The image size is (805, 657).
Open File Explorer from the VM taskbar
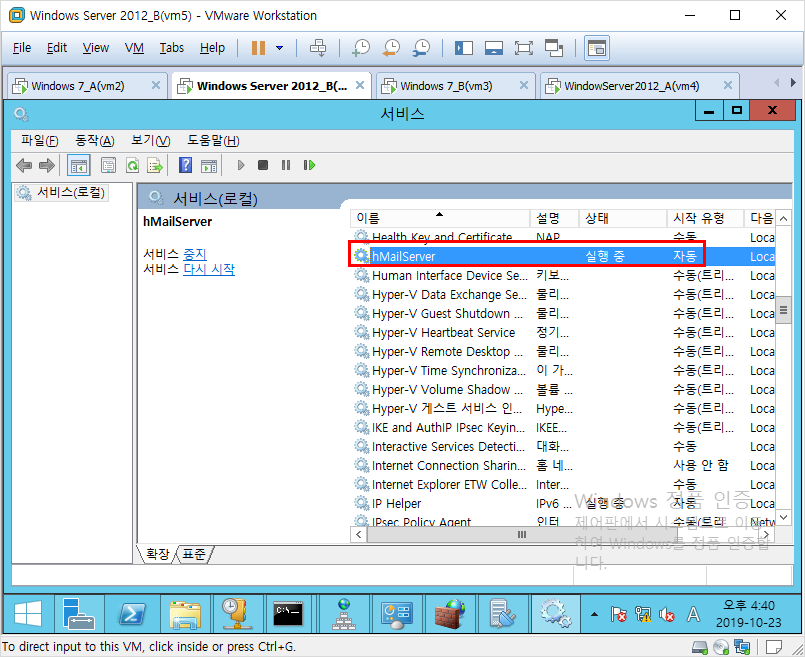(185, 614)
